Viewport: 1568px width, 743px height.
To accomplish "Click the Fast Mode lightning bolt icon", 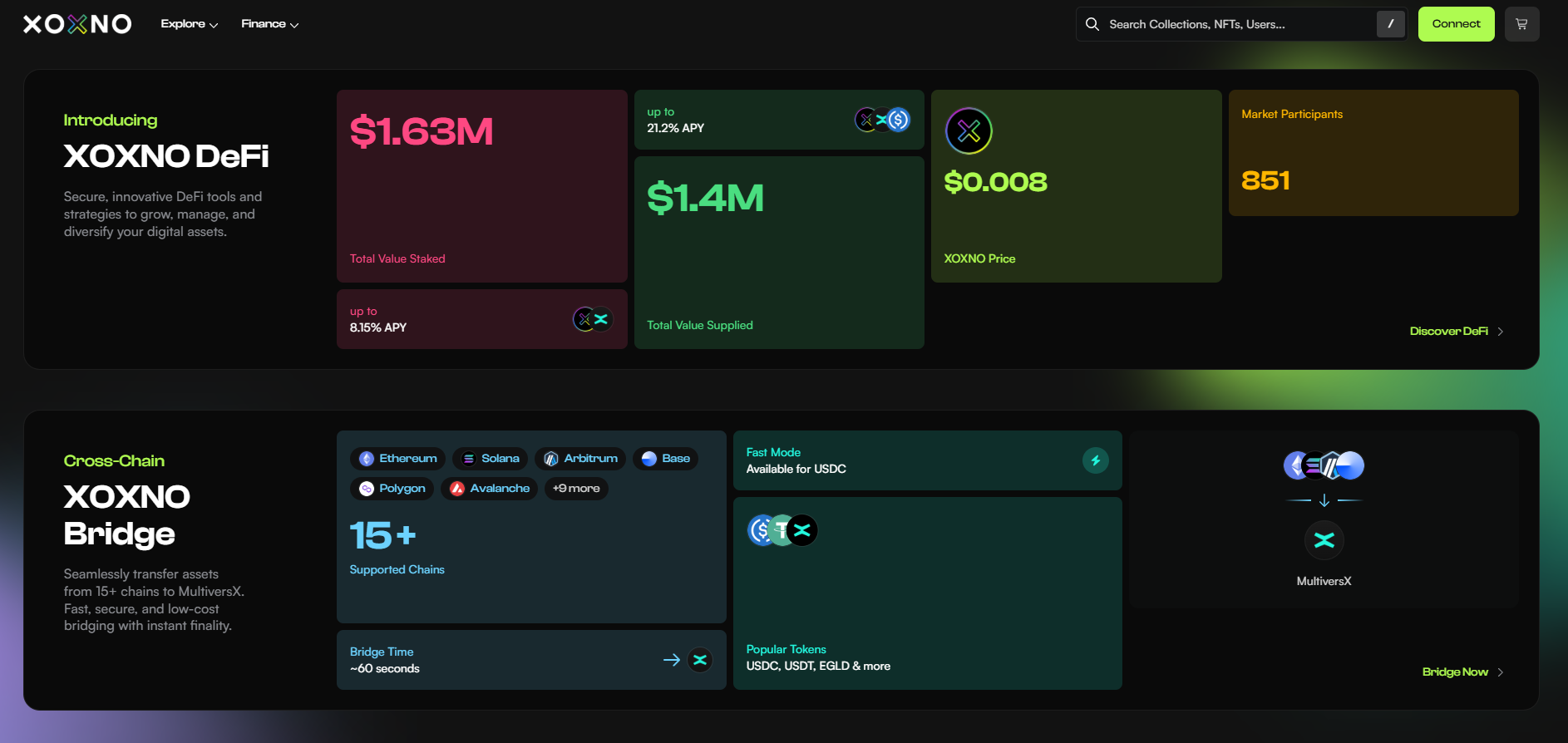I will point(1095,460).
